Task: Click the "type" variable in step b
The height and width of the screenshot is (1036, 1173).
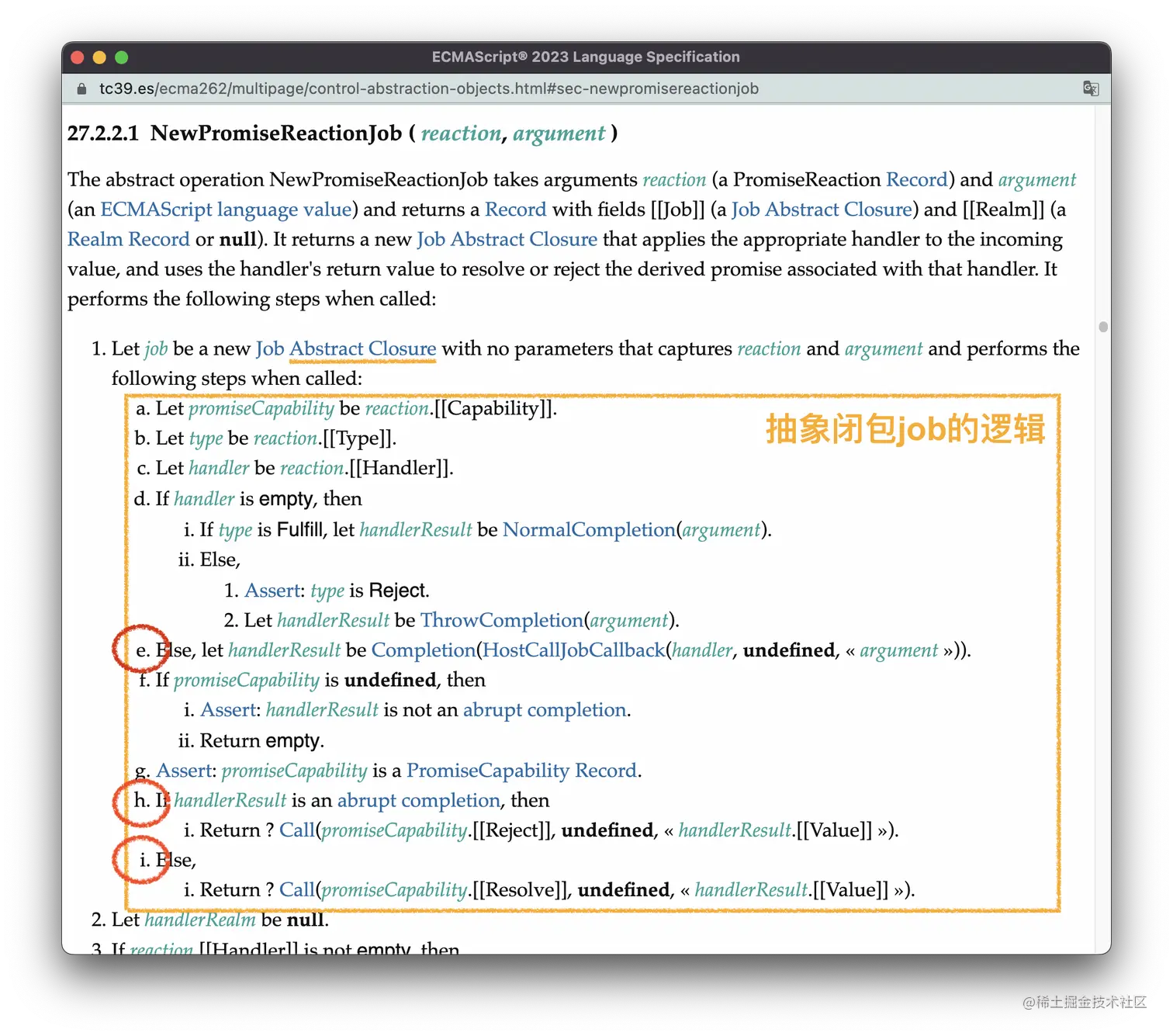Action: [x=206, y=439]
